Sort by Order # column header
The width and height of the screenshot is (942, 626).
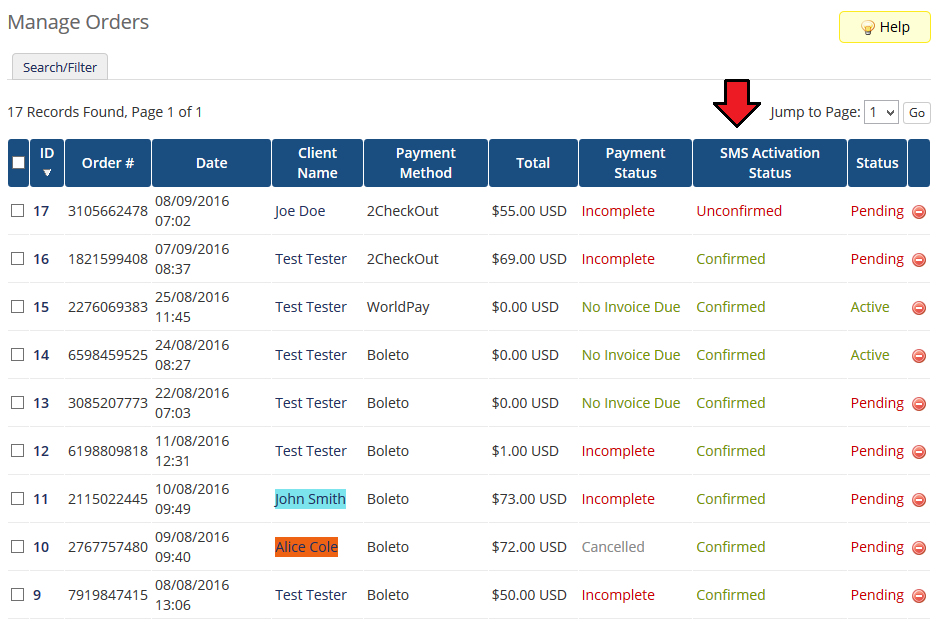[108, 163]
